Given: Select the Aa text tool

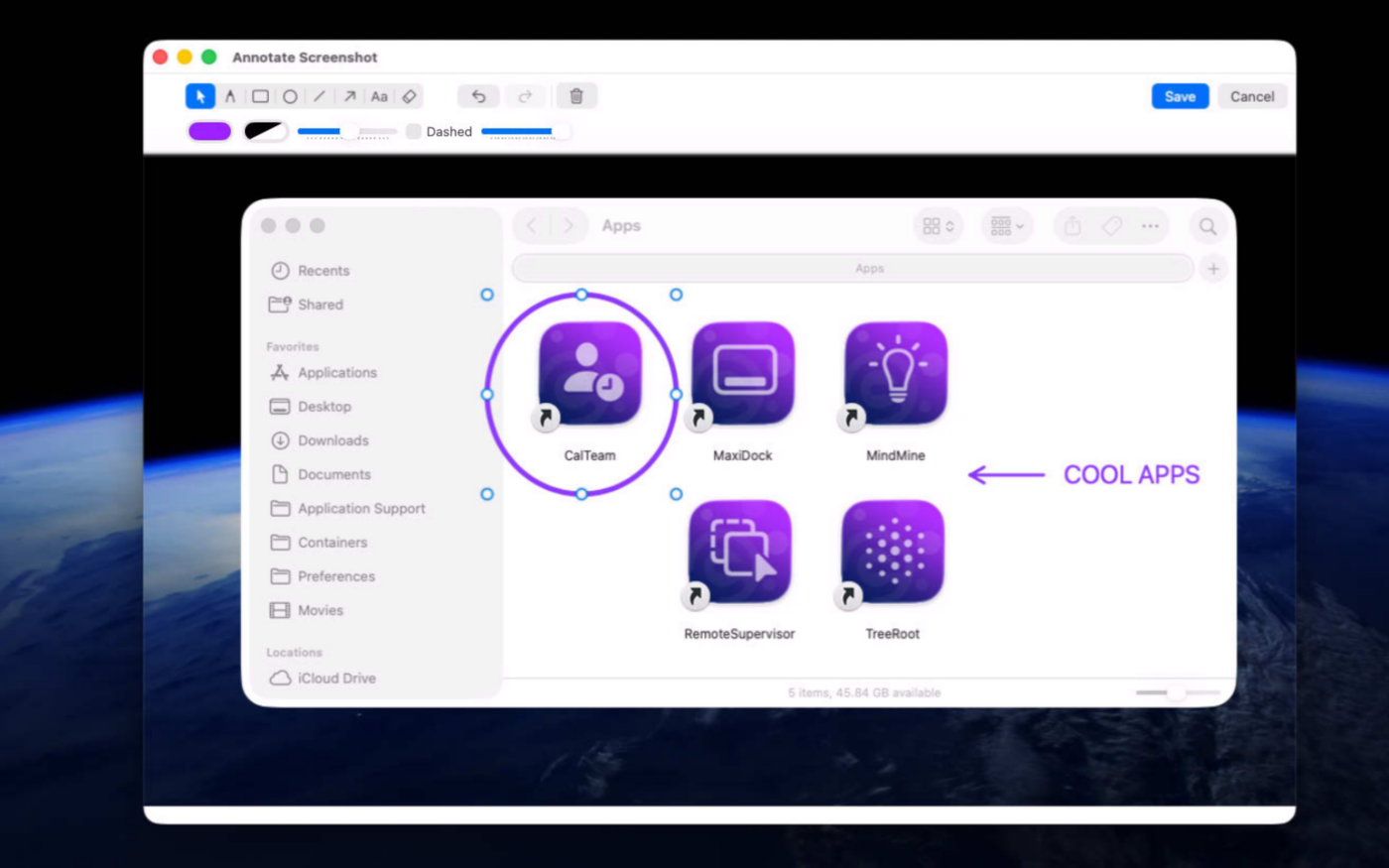Looking at the screenshot, I should coord(379,96).
